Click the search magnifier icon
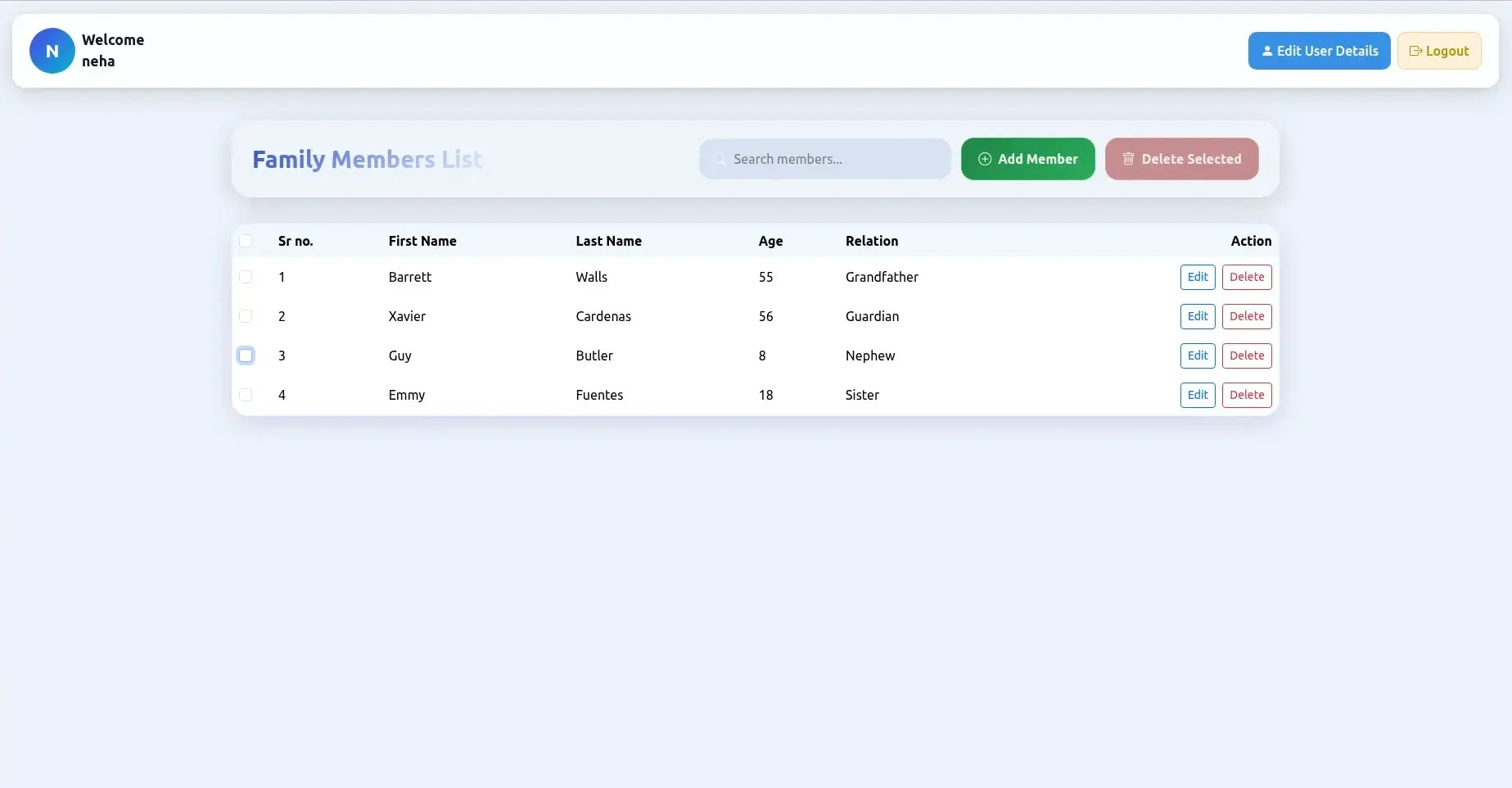Screen dimensions: 1512x788 click(720, 159)
